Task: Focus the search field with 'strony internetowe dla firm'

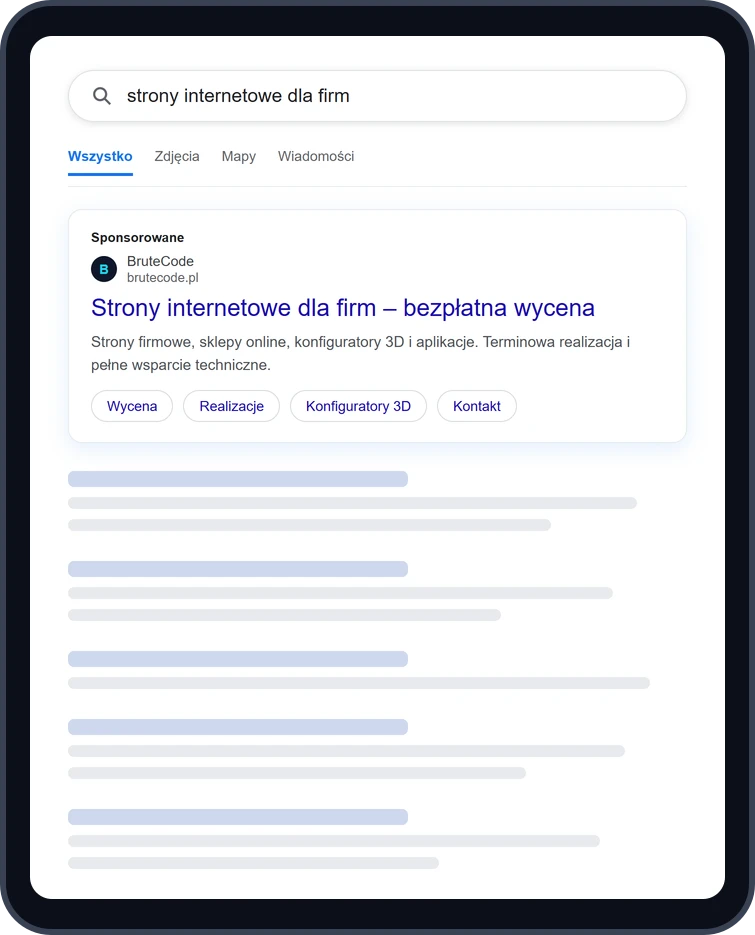Action: point(378,96)
